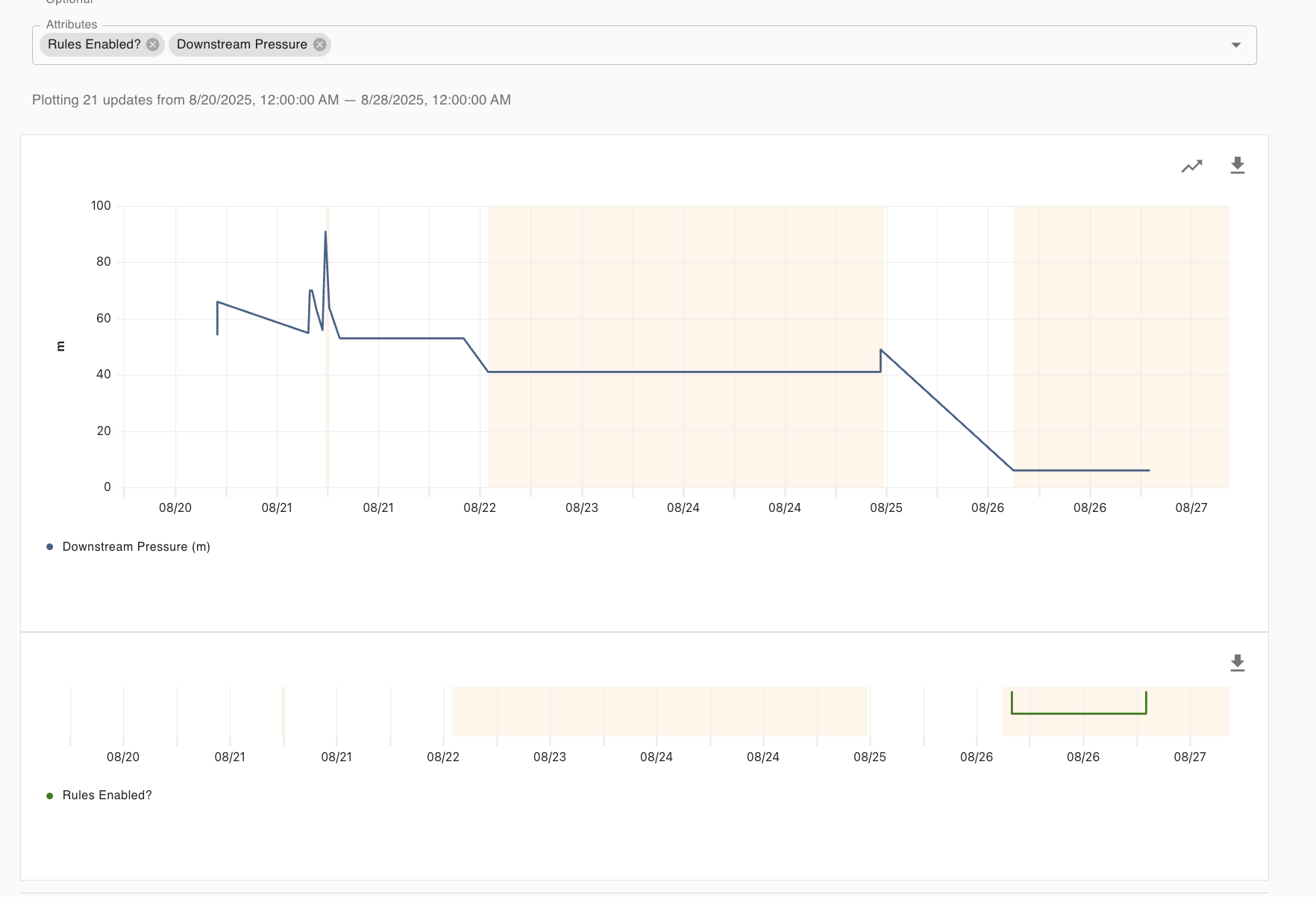Viewport: 1316px width, 897px height.
Task: Toggle the Downstream Pressure (m) legend label
Action: tap(136, 547)
